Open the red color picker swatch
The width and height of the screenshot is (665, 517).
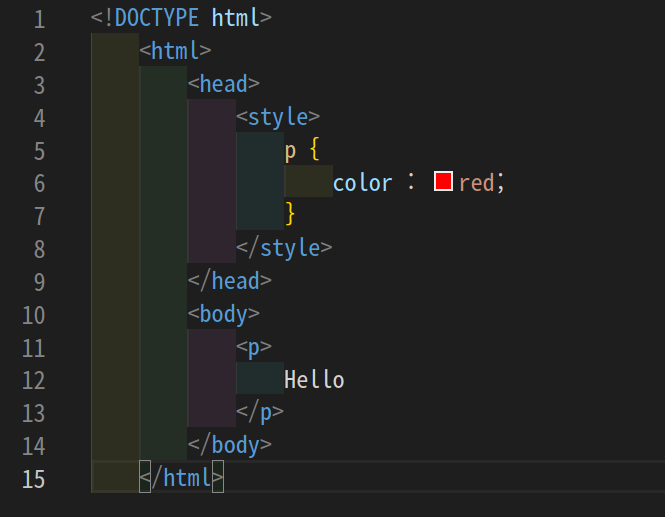coord(443,182)
